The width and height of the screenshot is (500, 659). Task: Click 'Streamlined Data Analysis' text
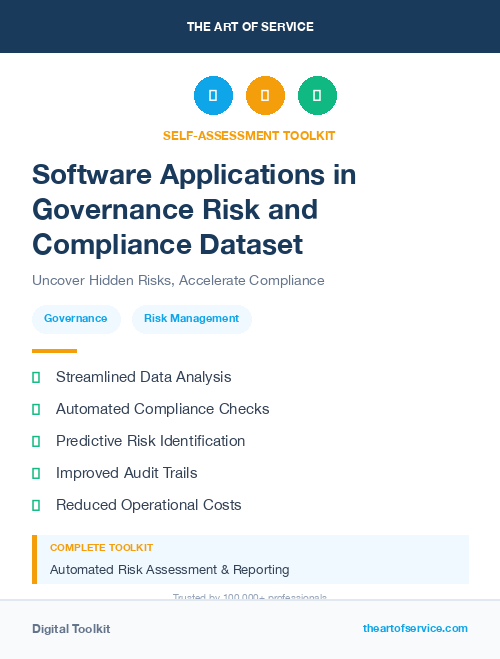pos(144,377)
